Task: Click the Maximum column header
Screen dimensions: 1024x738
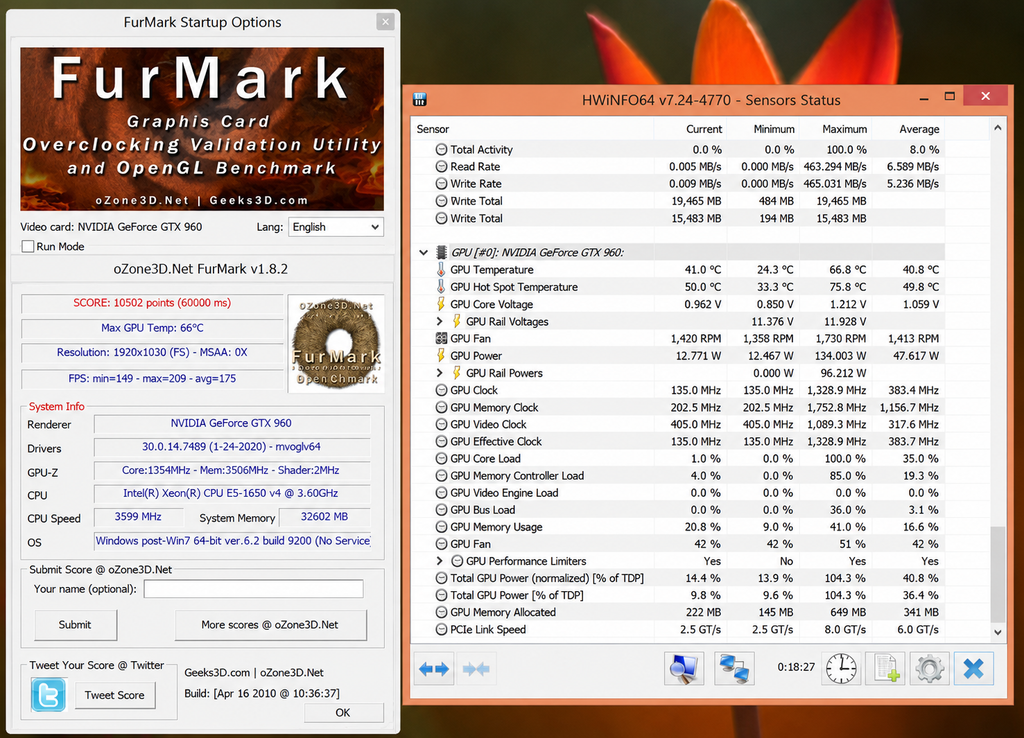Action: click(844, 129)
